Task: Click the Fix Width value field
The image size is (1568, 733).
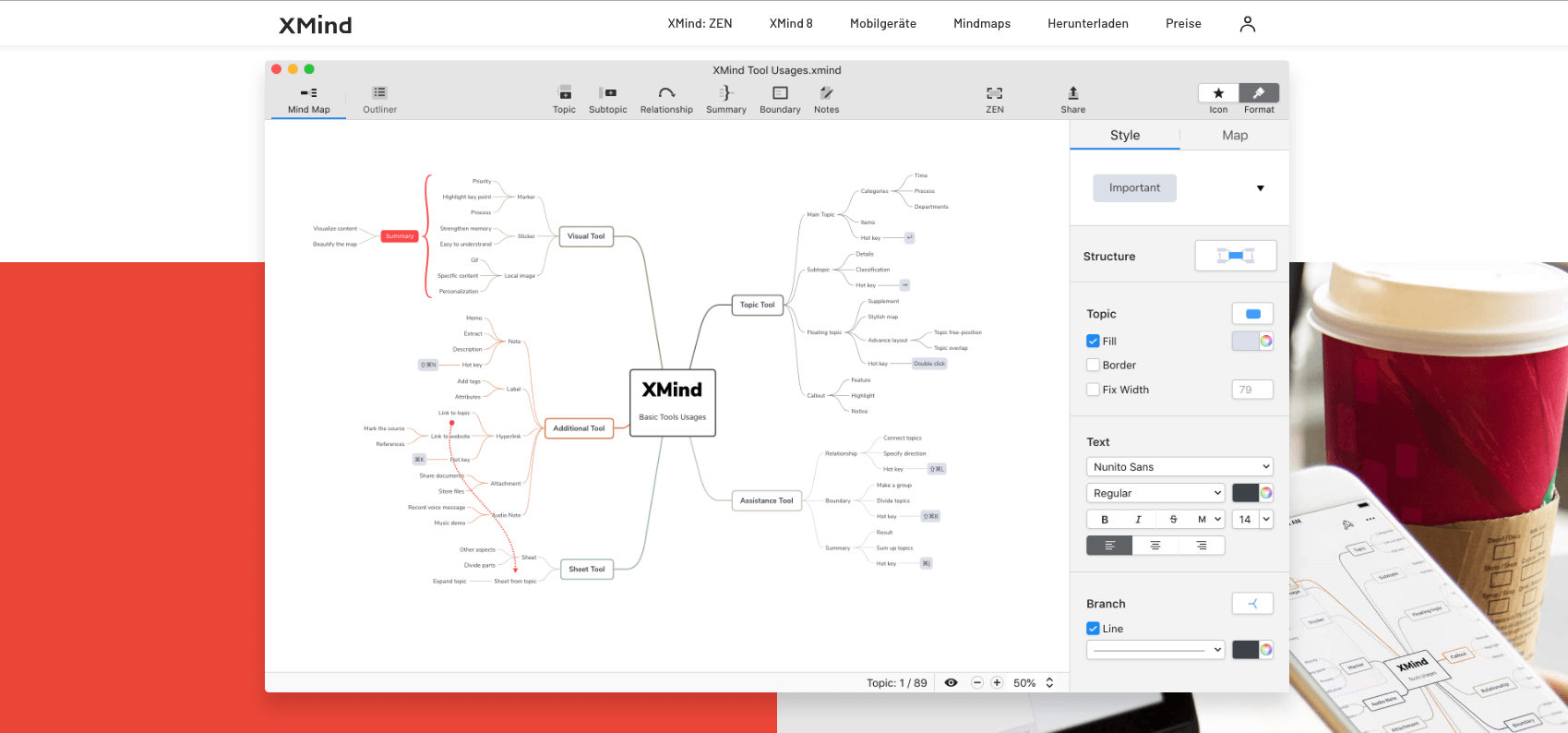Action: [1252, 390]
